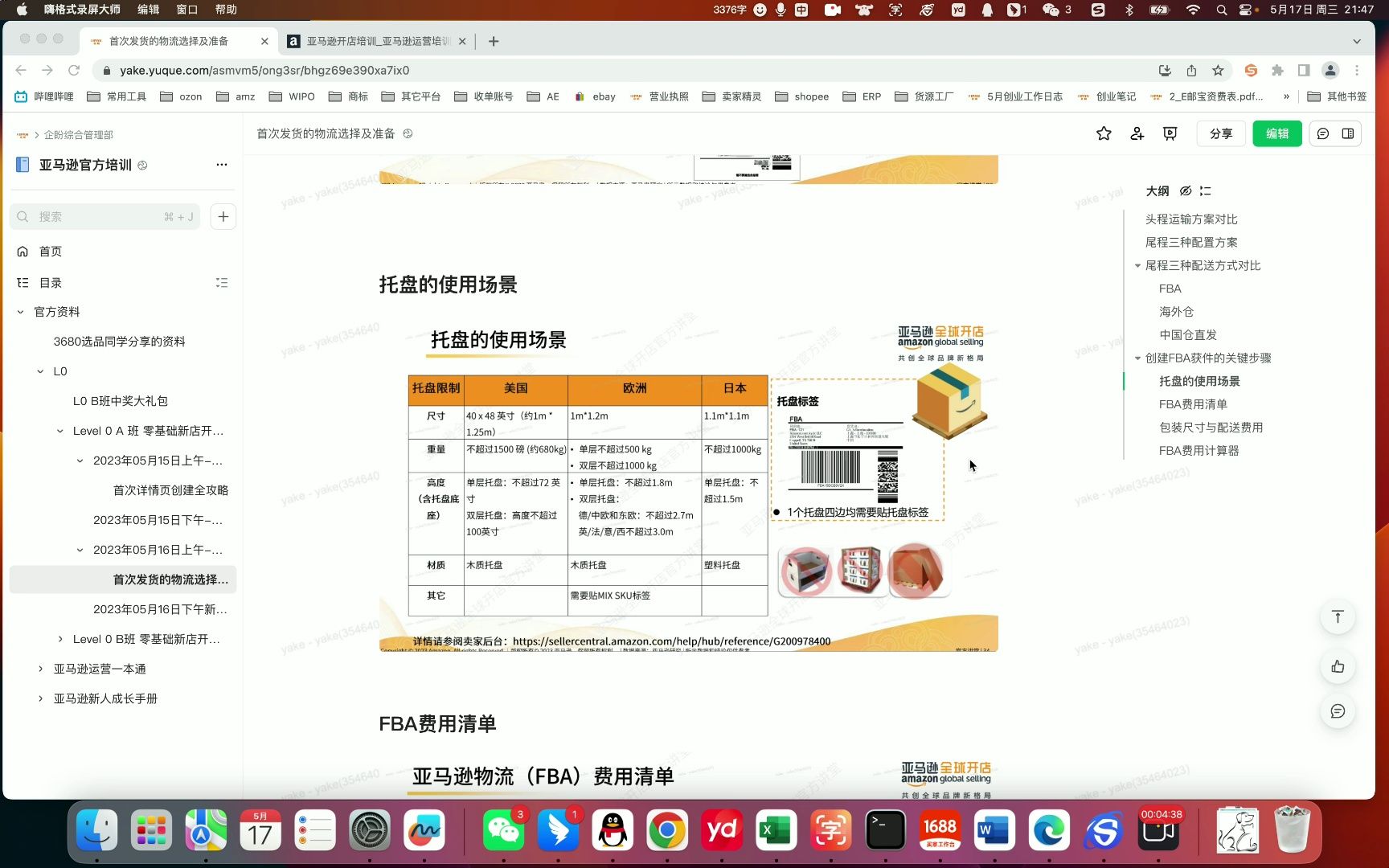Go to 海外仓 outline entry
The width and height of the screenshot is (1389, 868).
coord(1176,312)
